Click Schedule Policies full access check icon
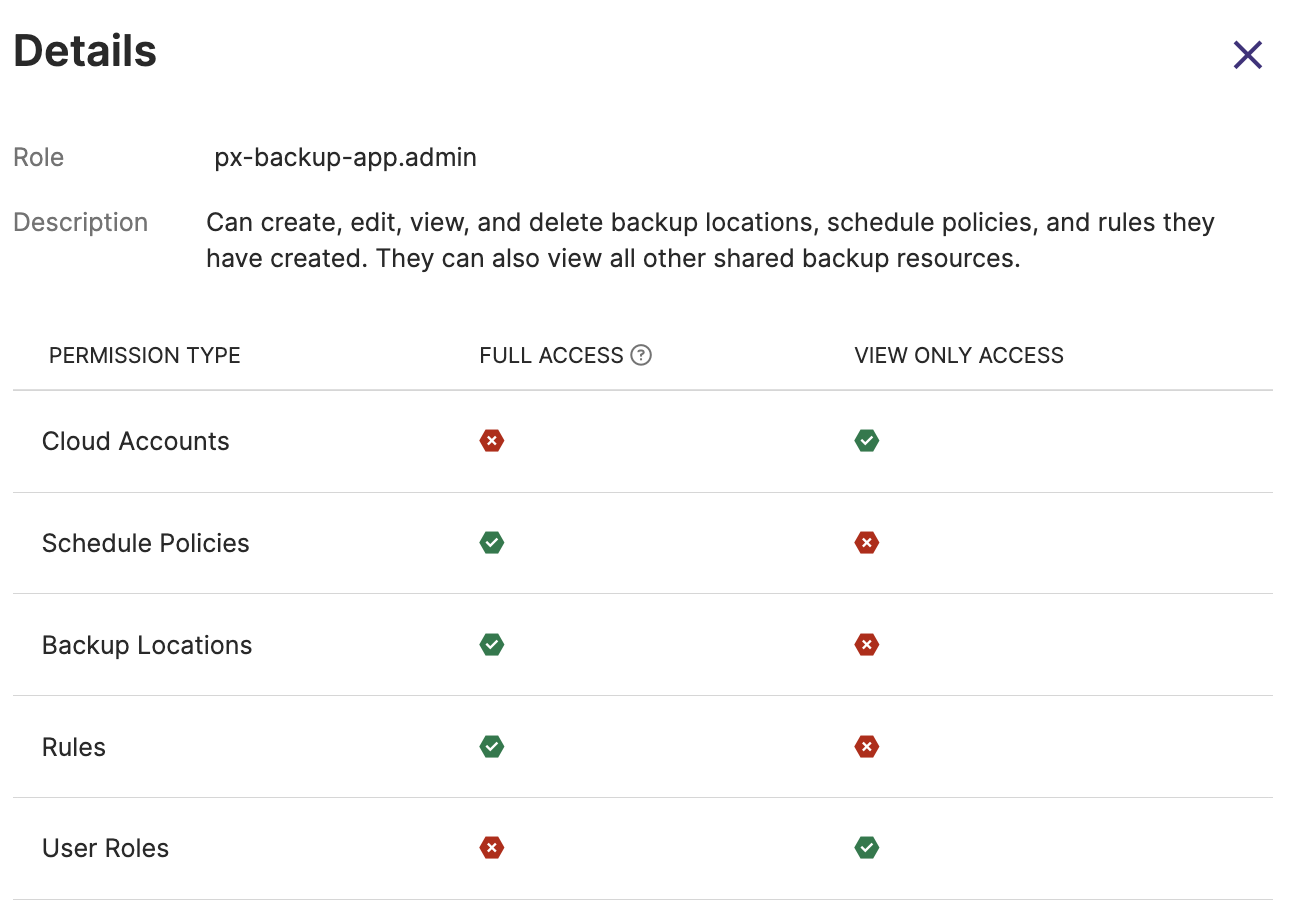The image size is (1298, 920). (491, 543)
